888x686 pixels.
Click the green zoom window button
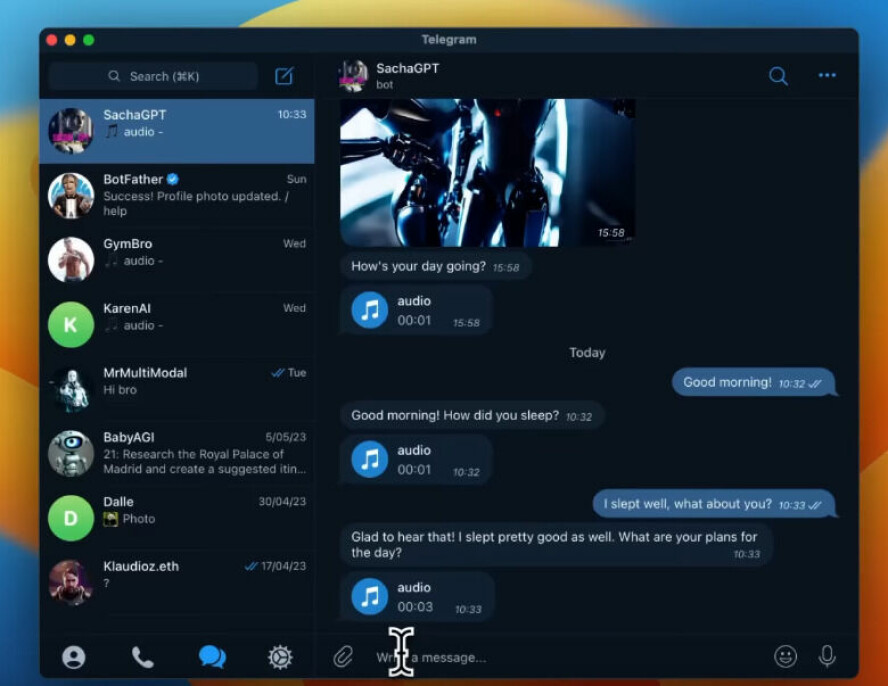(x=89, y=40)
